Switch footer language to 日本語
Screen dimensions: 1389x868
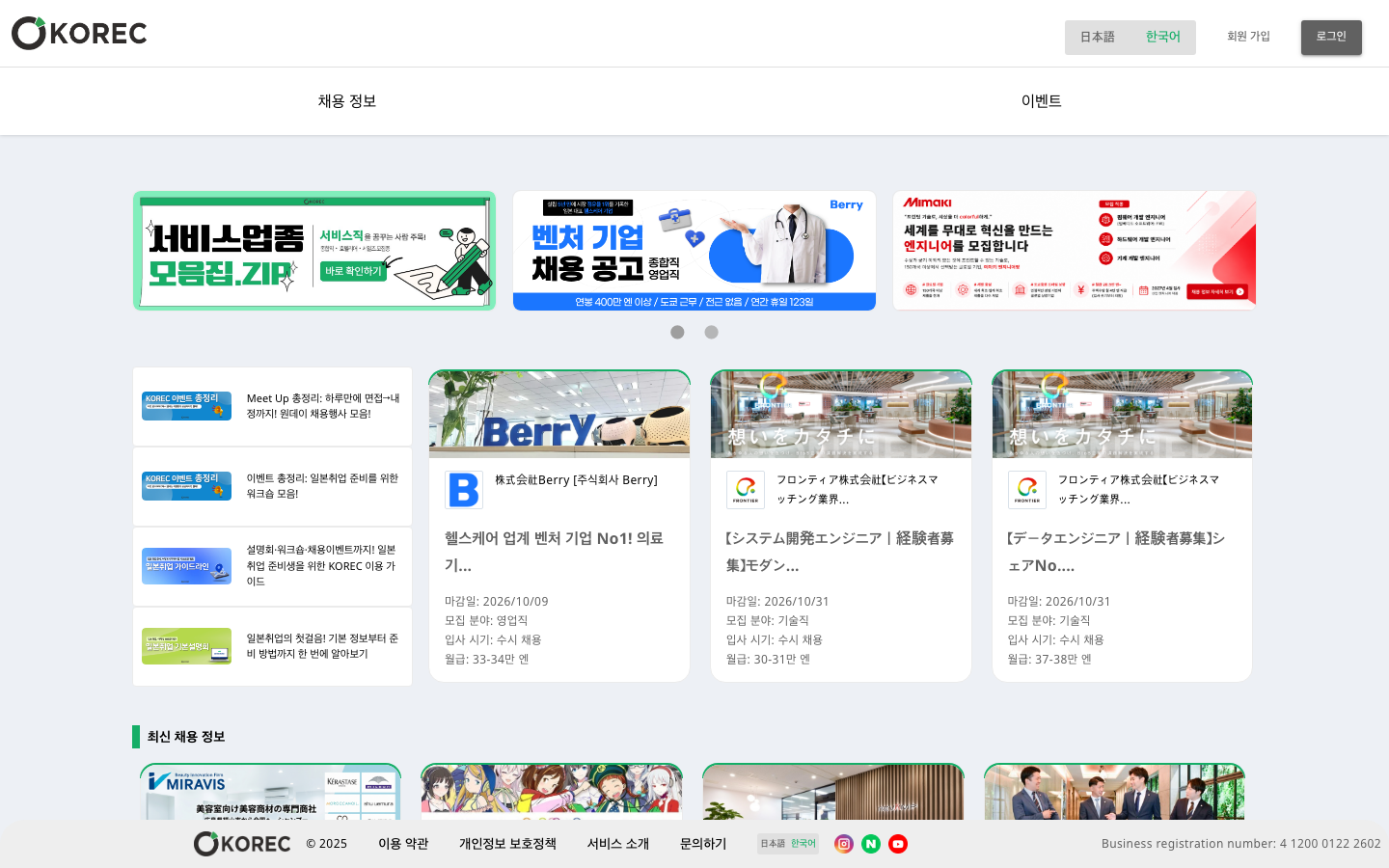pos(773,844)
